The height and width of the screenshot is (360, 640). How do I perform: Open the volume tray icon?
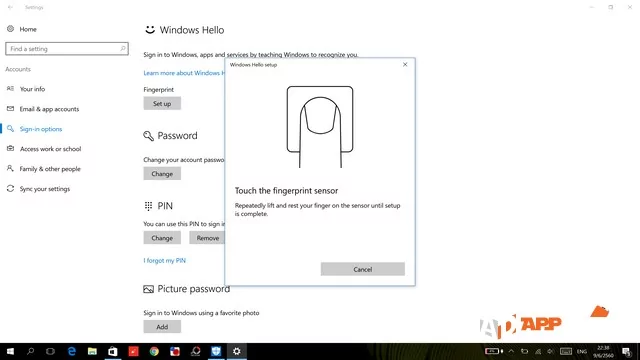tap(551, 351)
